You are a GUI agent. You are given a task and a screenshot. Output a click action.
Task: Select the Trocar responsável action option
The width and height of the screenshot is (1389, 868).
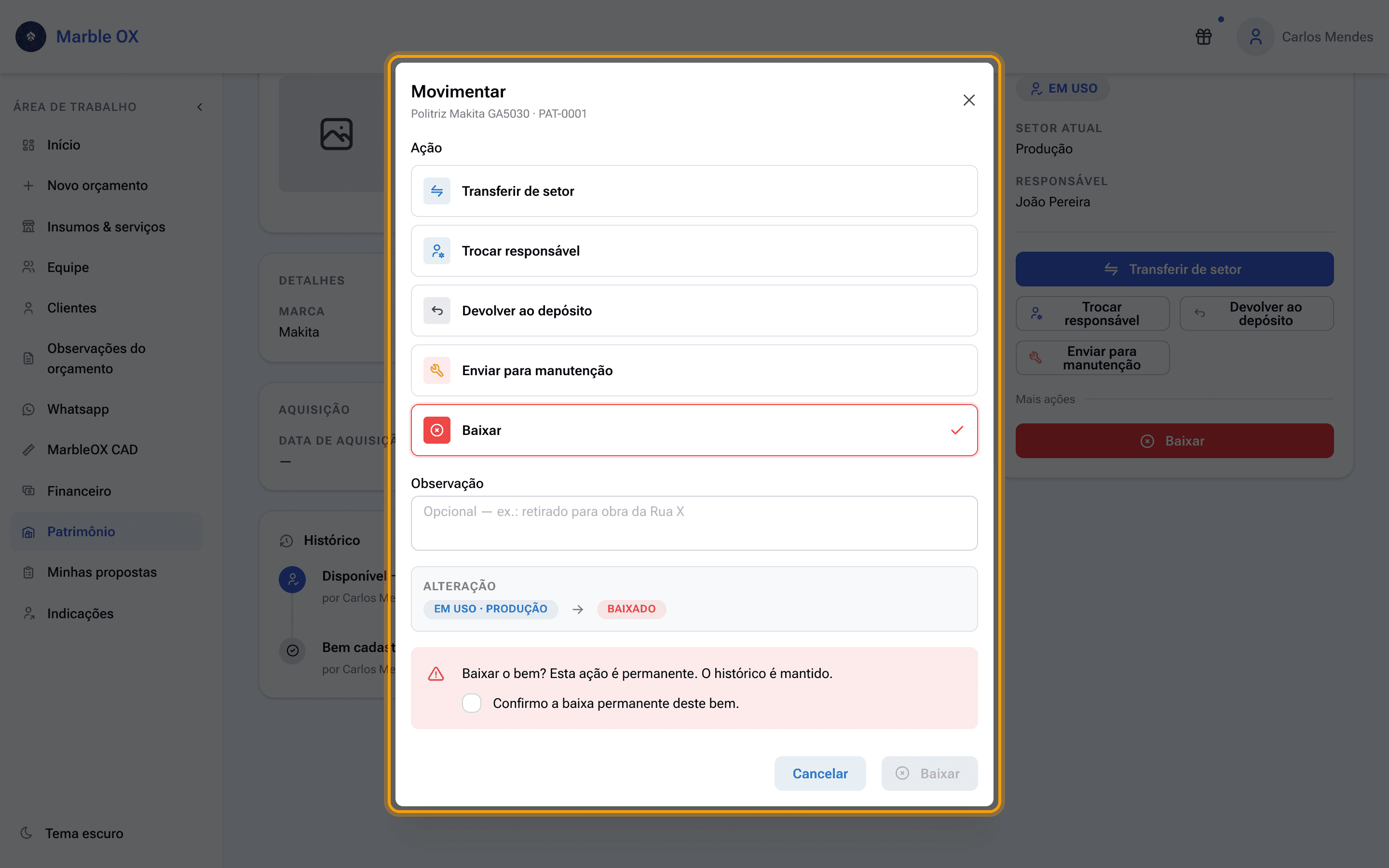point(694,251)
